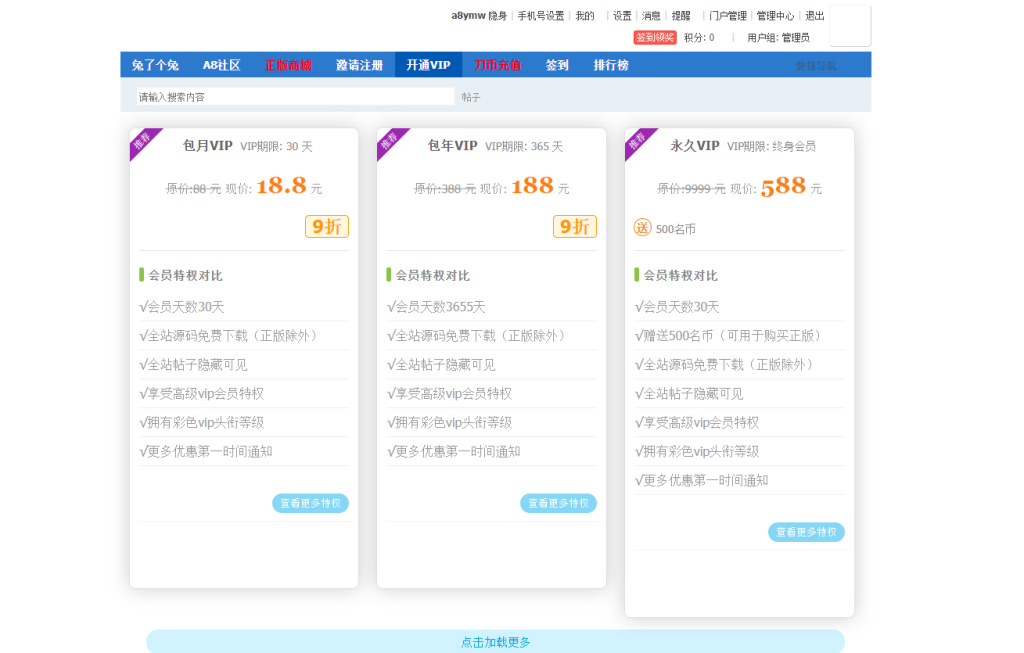Click 原价:388 元 struck-through price
This screenshot has width=1024, height=653.
445,189
